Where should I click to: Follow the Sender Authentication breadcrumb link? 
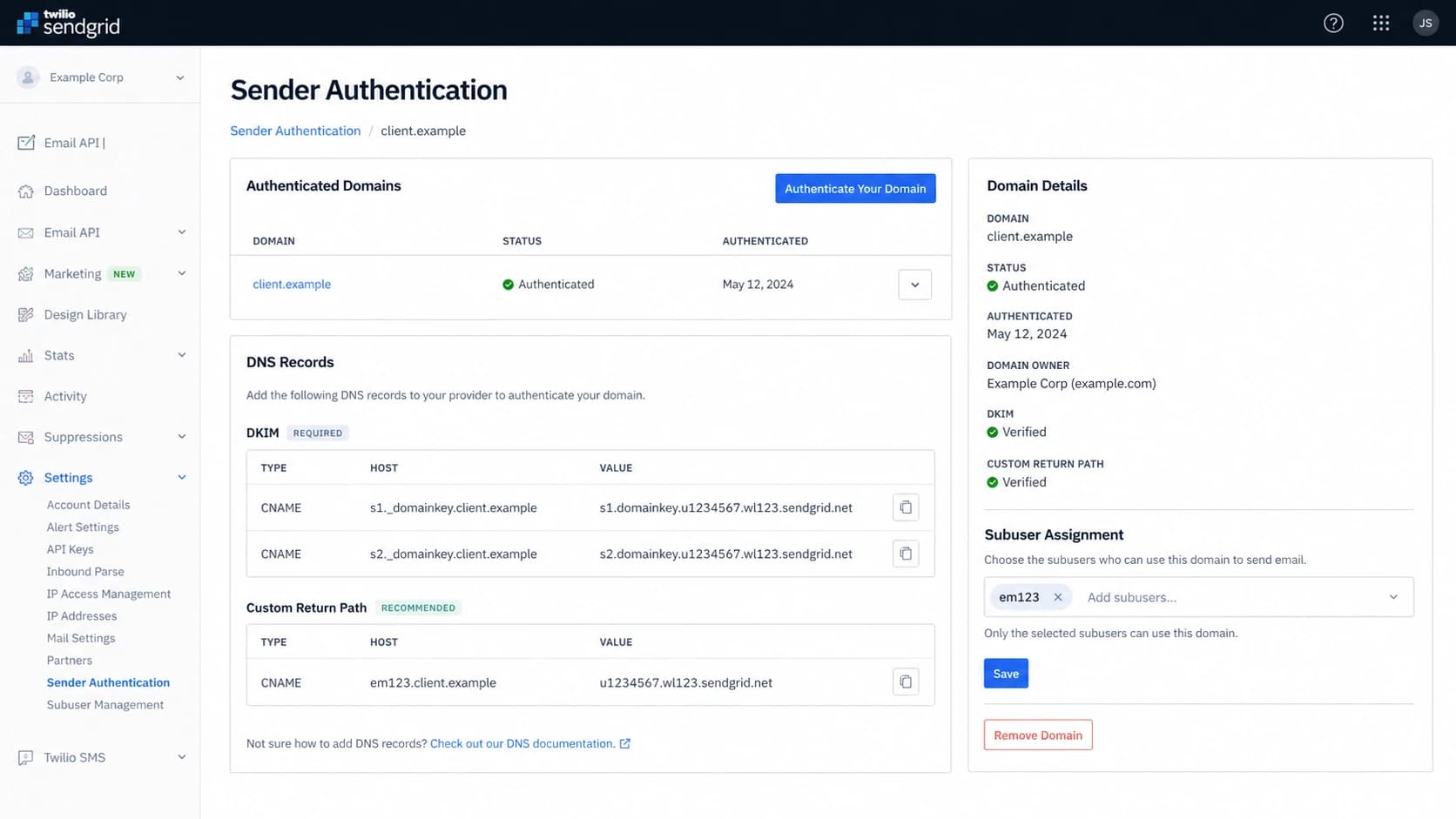click(295, 131)
